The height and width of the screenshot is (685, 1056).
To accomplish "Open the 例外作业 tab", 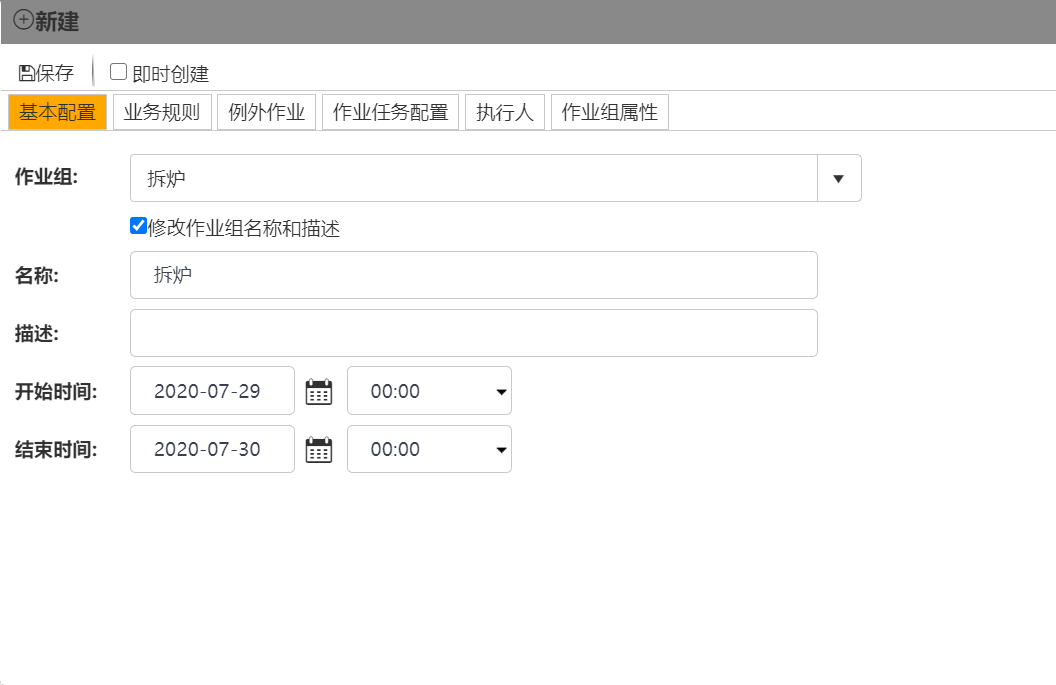I will [266, 112].
